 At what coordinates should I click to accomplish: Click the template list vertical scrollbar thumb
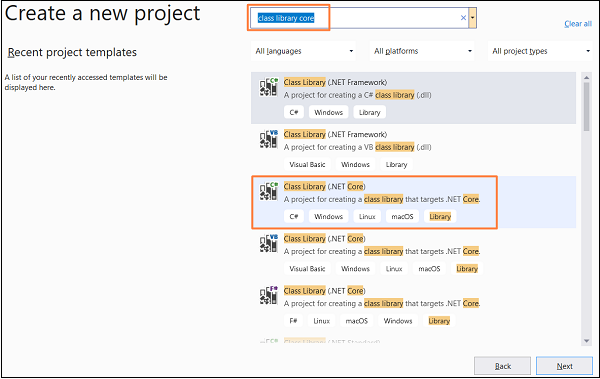[x=587, y=107]
